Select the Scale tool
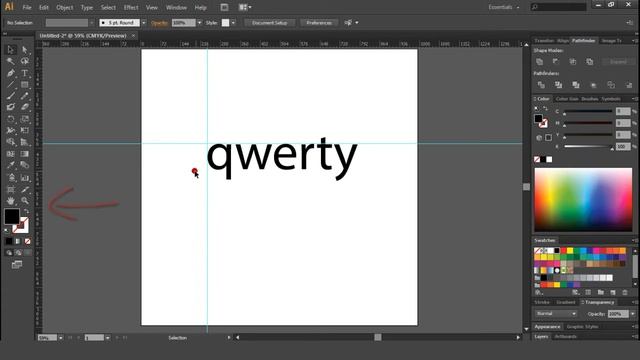This screenshot has width=640, height=360. click(x=24, y=119)
